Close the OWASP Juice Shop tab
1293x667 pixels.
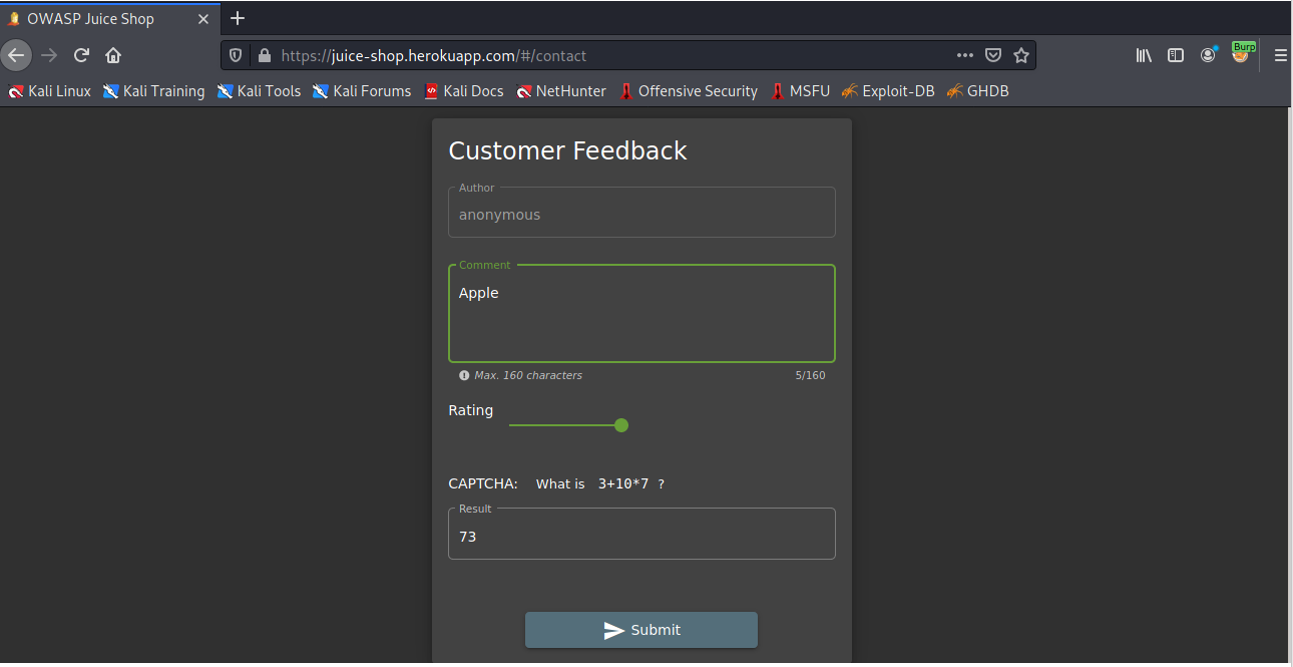(204, 18)
